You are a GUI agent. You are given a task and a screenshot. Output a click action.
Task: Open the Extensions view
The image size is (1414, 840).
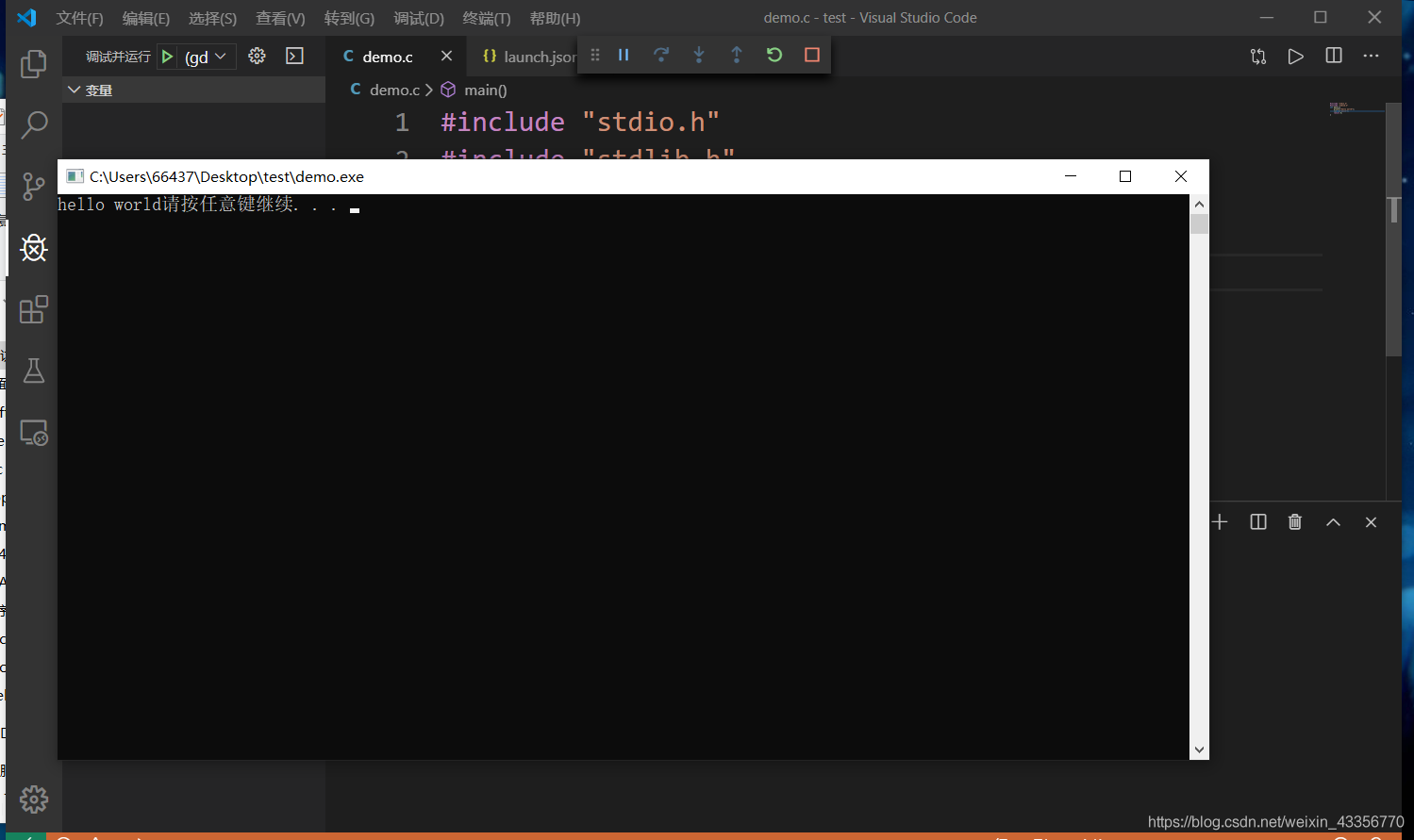pos(34,309)
